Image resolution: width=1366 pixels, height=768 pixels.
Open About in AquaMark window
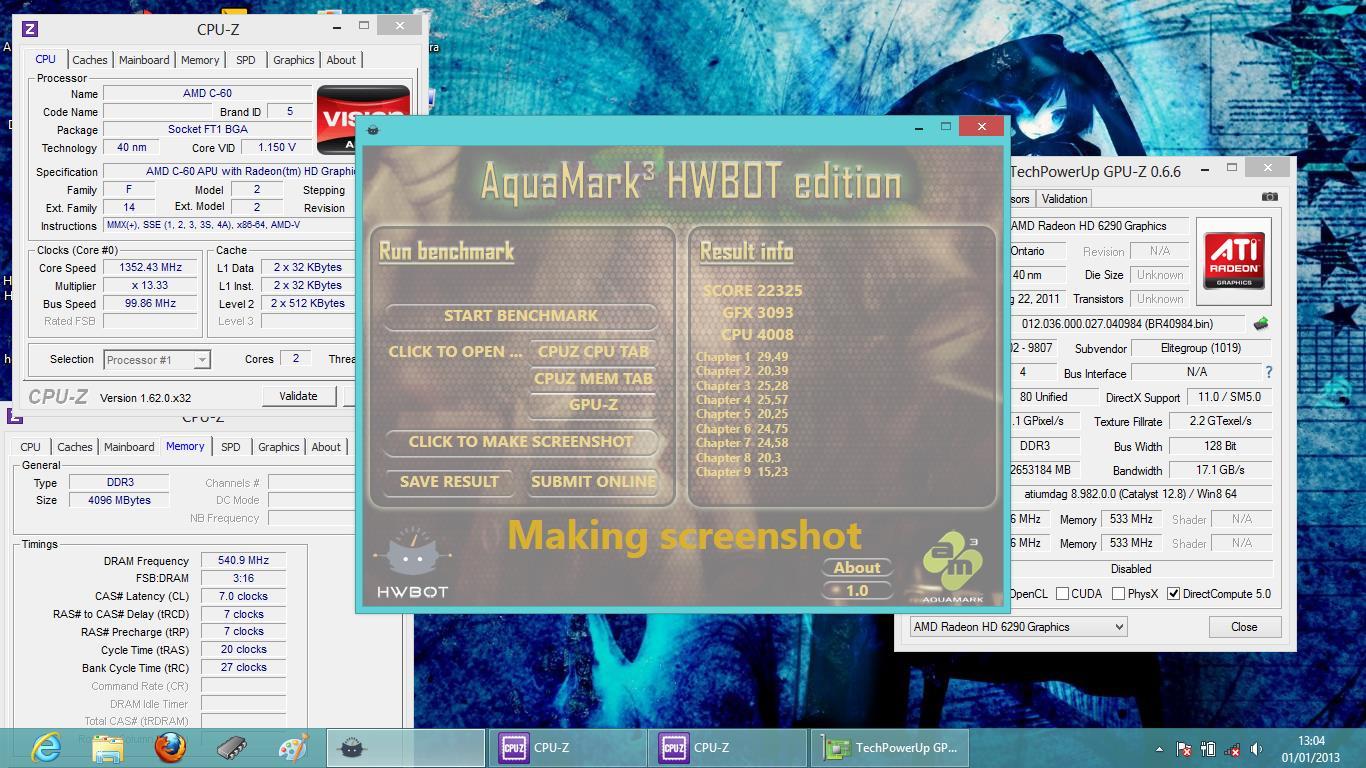[857, 568]
